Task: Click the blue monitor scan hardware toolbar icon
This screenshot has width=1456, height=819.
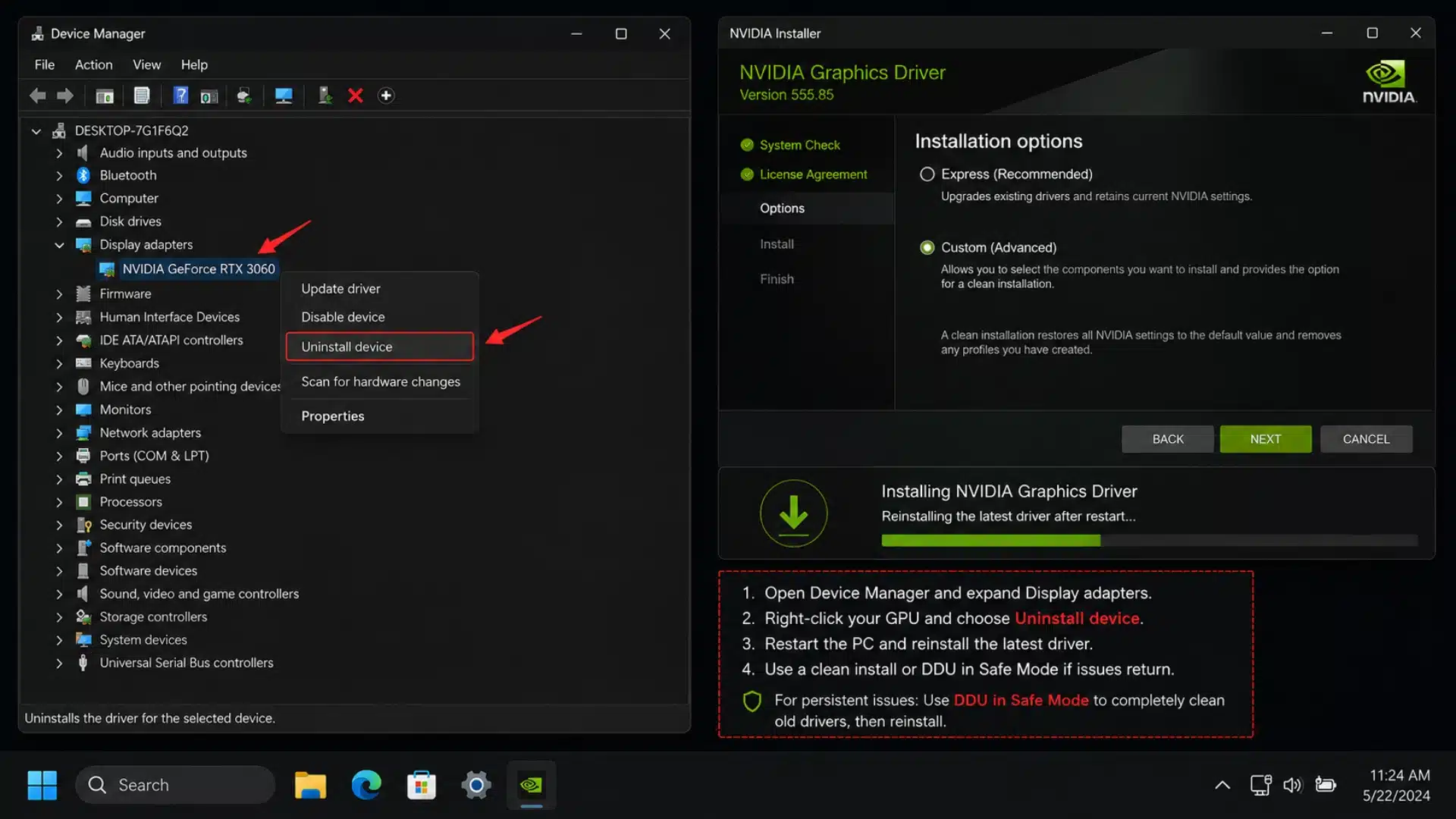Action: (284, 96)
